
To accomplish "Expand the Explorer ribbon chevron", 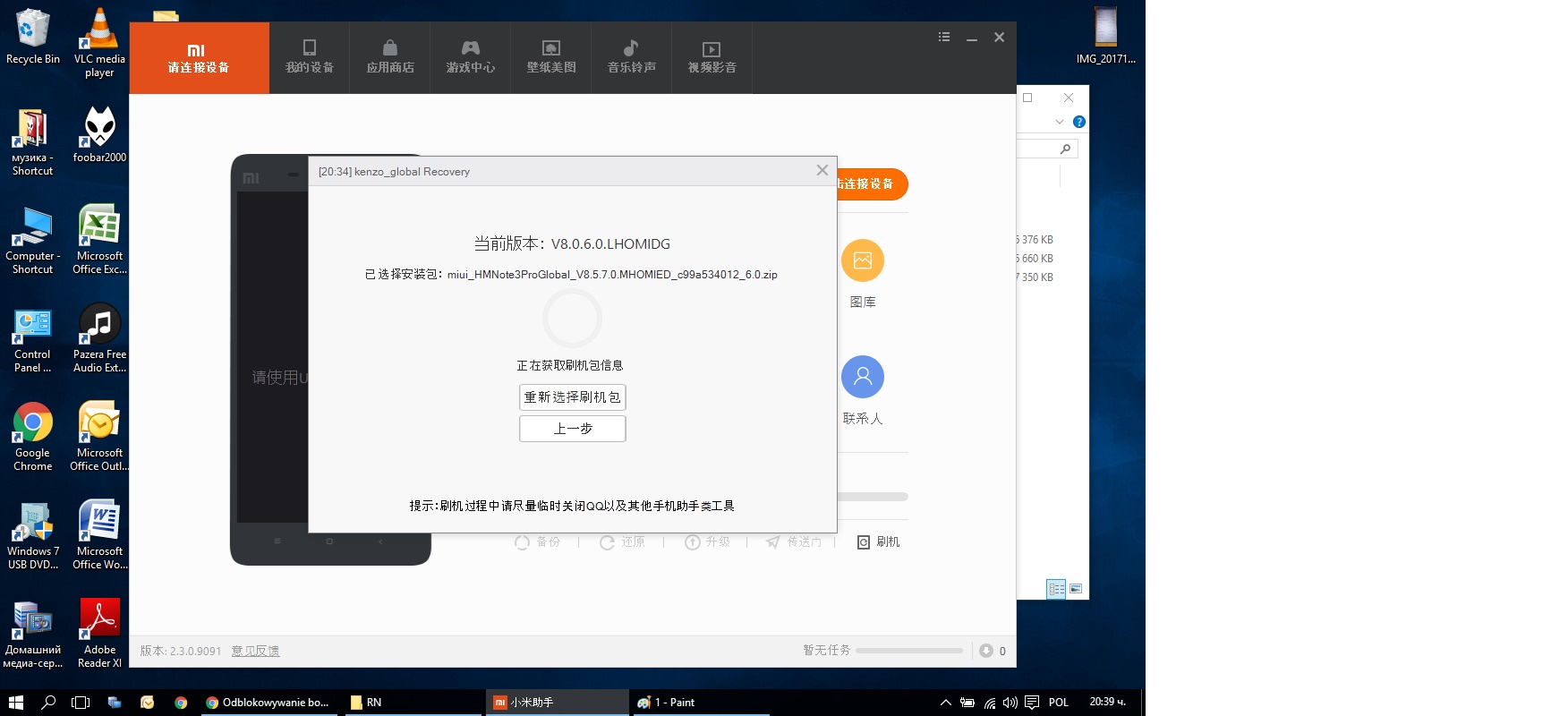I will coord(1059,122).
